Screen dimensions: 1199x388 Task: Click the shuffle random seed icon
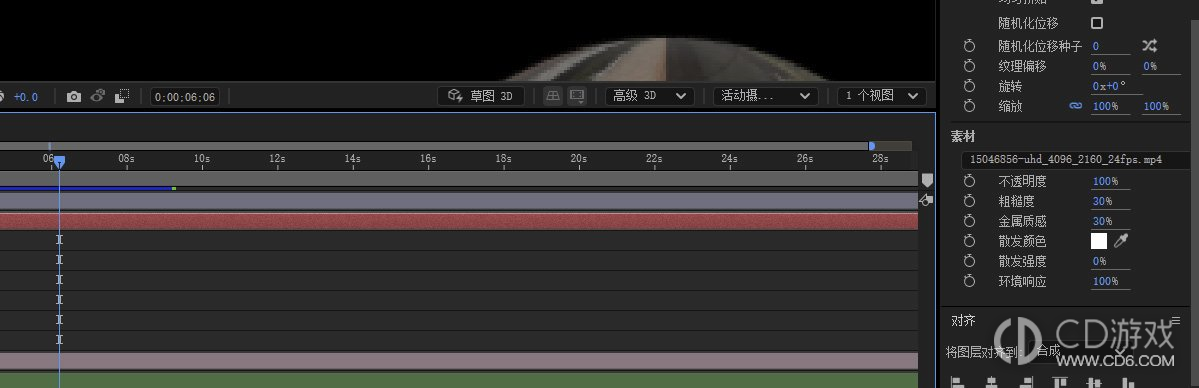(1149, 46)
